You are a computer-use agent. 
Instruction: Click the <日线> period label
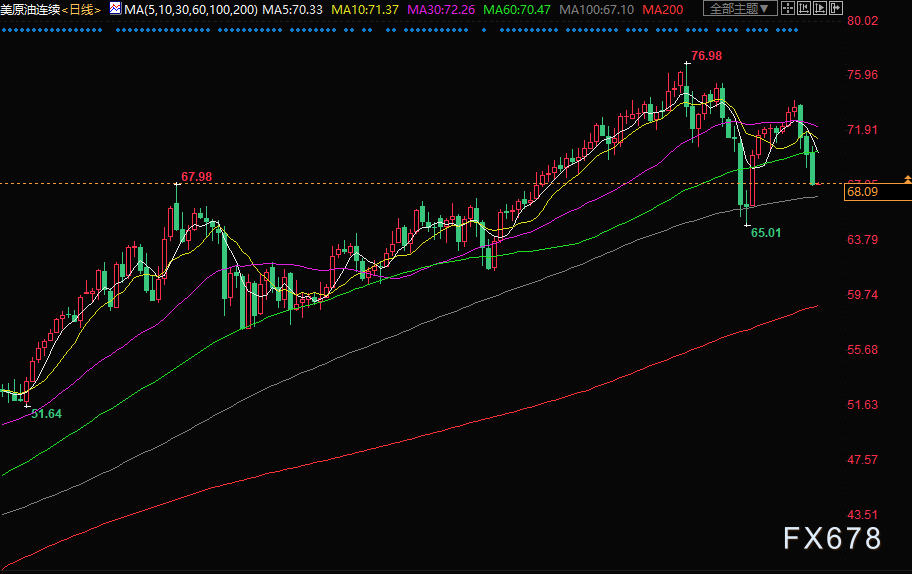[x=81, y=10]
